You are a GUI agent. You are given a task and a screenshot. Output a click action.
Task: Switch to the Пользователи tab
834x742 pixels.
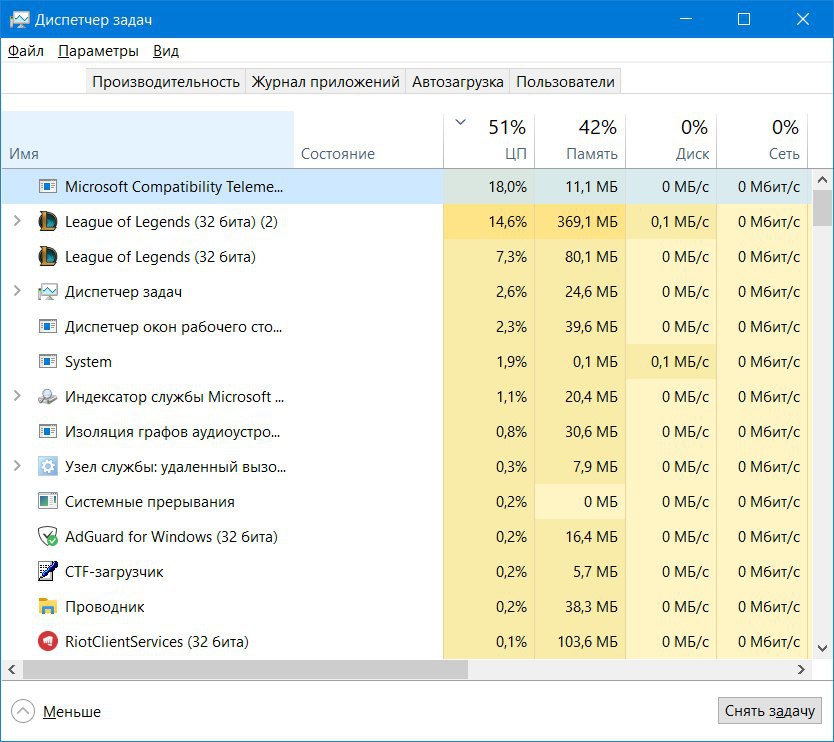[565, 81]
